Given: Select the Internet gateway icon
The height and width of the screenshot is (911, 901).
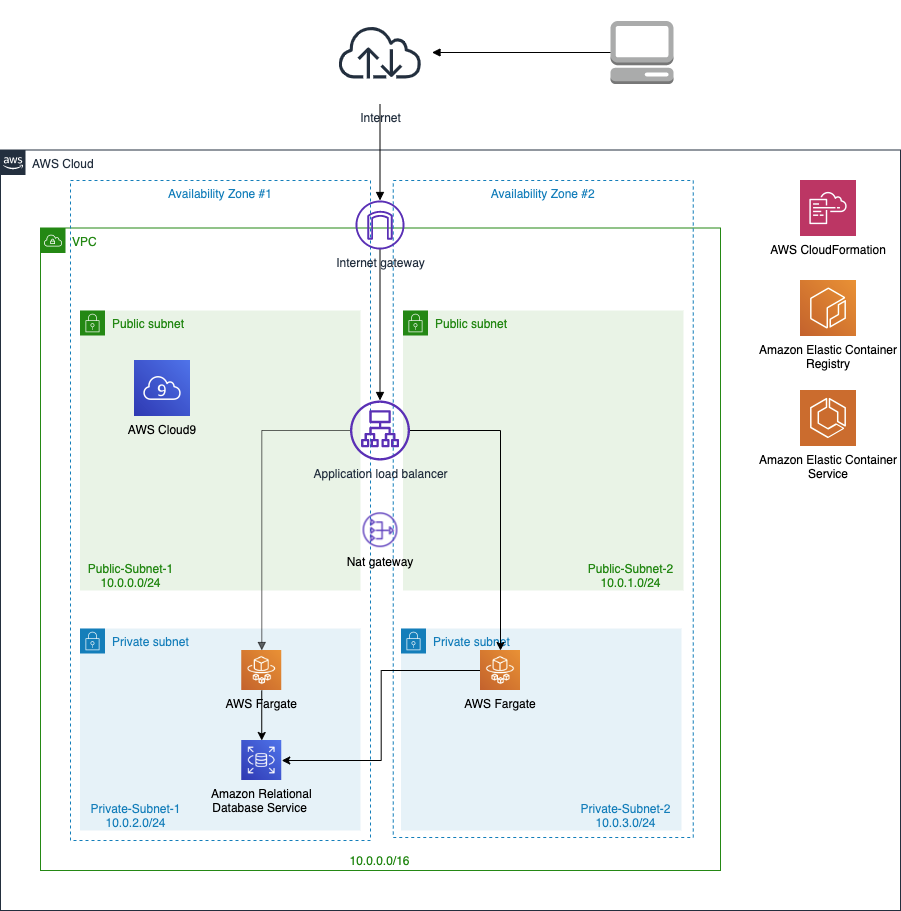Looking at the screenshot, I should coord(380,225).
